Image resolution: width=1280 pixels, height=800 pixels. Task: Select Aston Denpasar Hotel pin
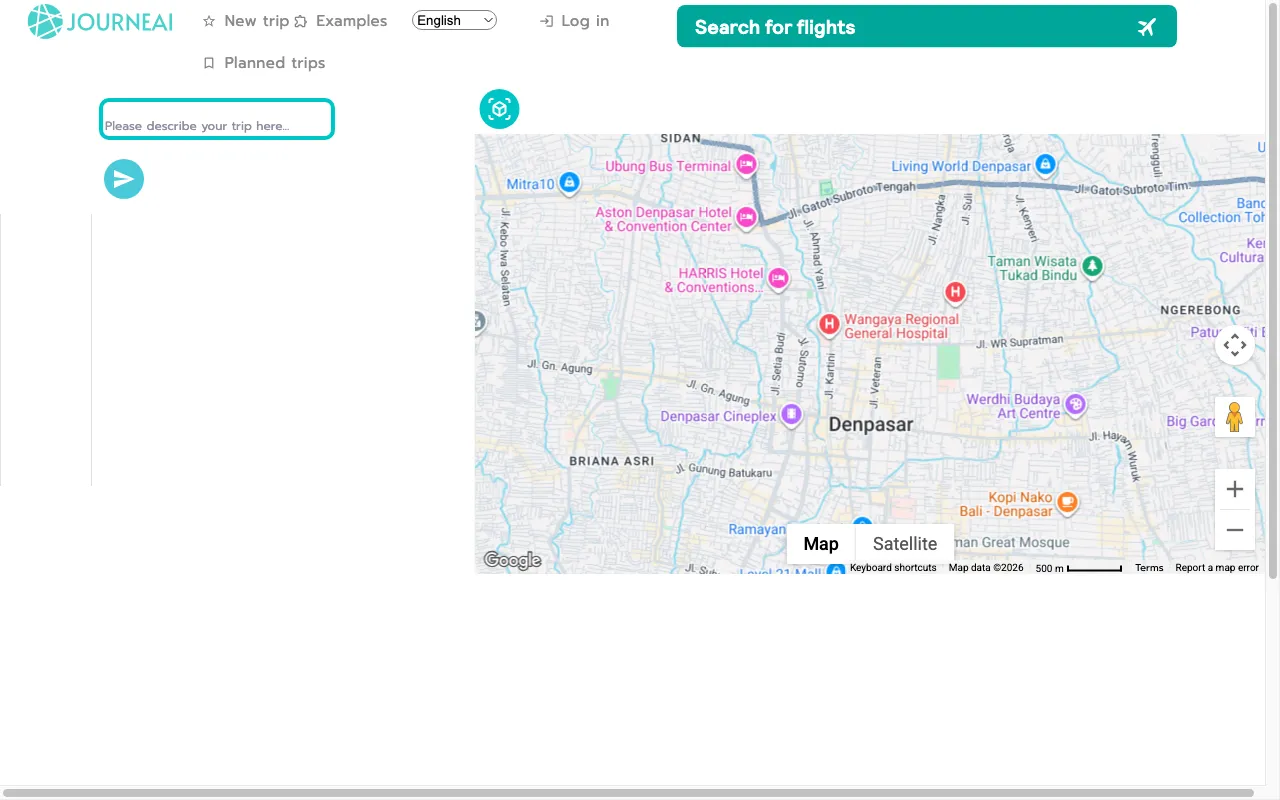tap(746, 217)
